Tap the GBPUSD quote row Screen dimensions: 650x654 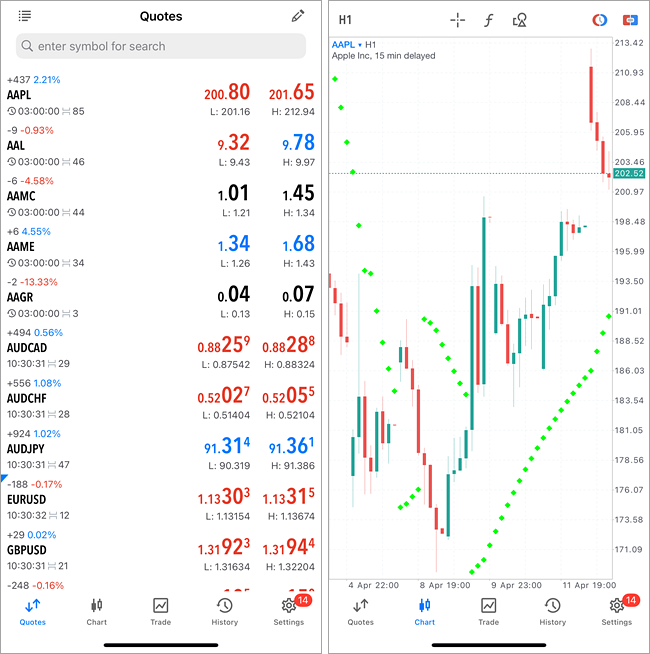click(x=161, y=549)
